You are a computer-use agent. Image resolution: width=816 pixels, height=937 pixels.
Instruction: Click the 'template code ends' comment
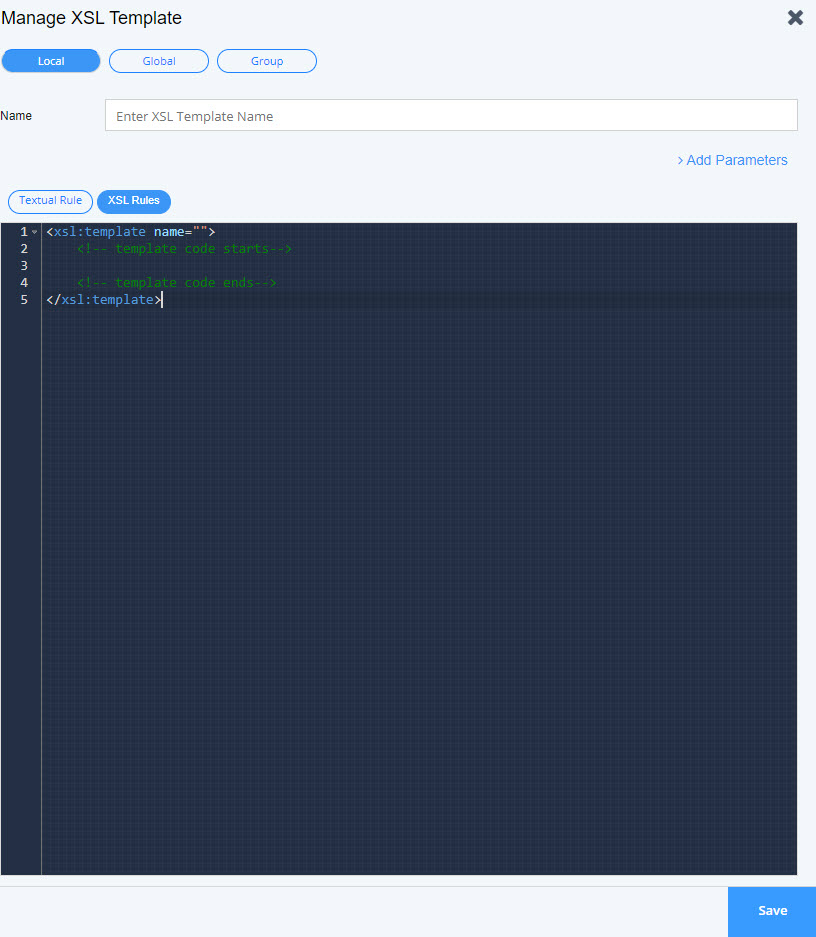[176, 283]
